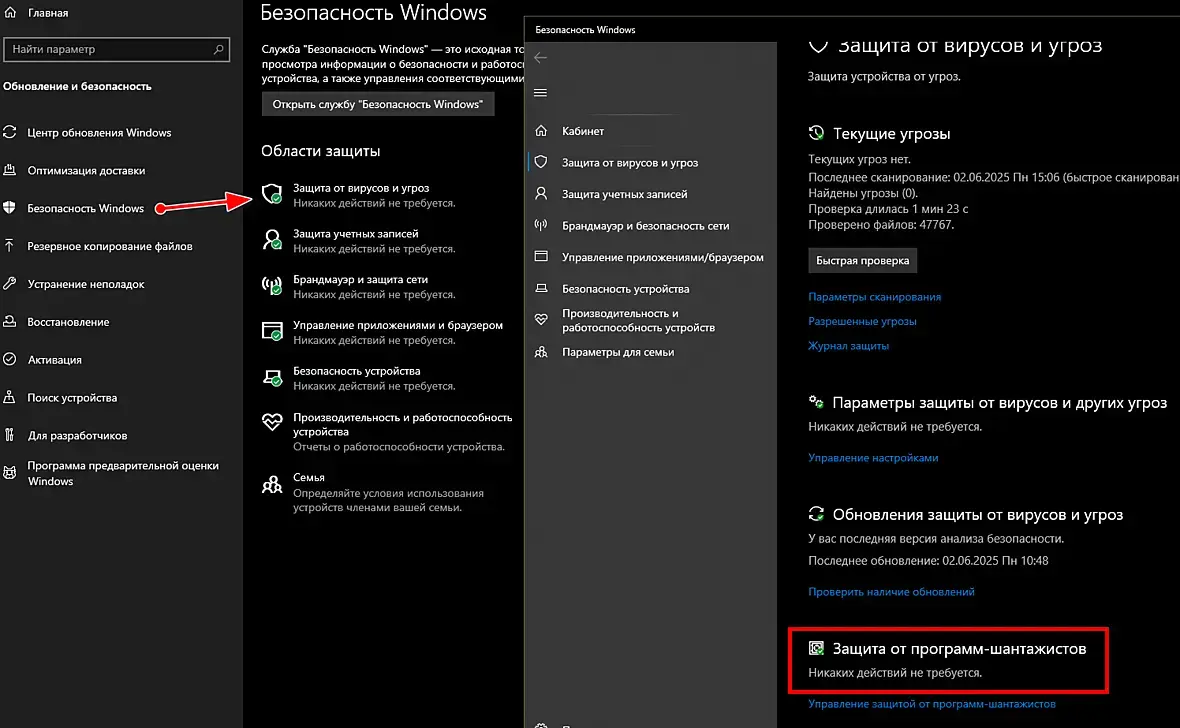The image size is (1180, 728).
Task: Click the virus and threat protection shield icon
Action: 272,194
